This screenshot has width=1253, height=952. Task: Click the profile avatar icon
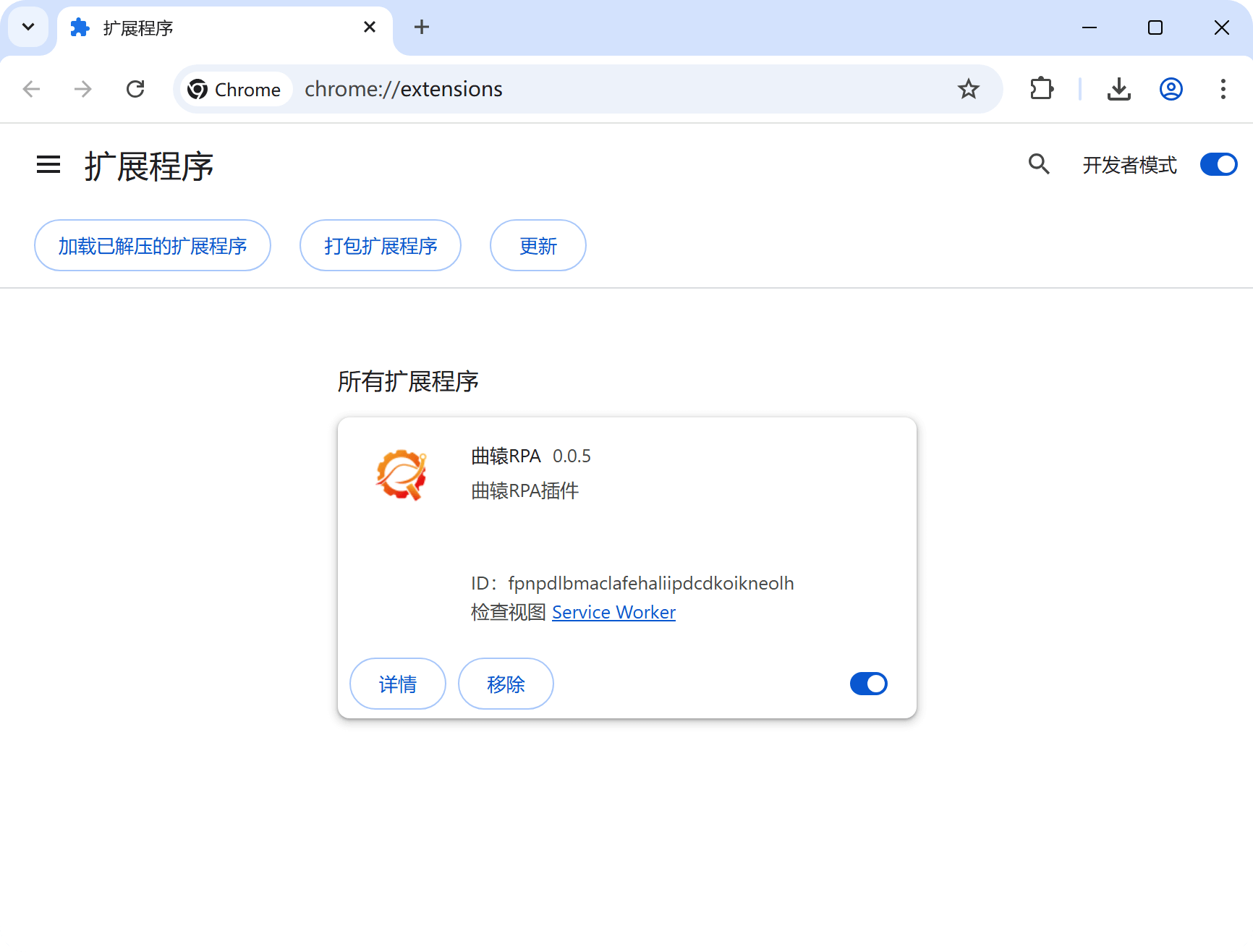pos(1170,89)
